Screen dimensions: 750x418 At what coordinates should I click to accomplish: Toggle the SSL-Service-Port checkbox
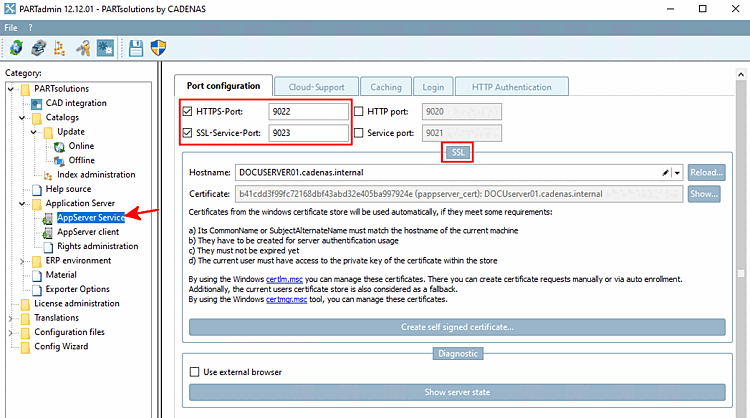click(187, 132)
